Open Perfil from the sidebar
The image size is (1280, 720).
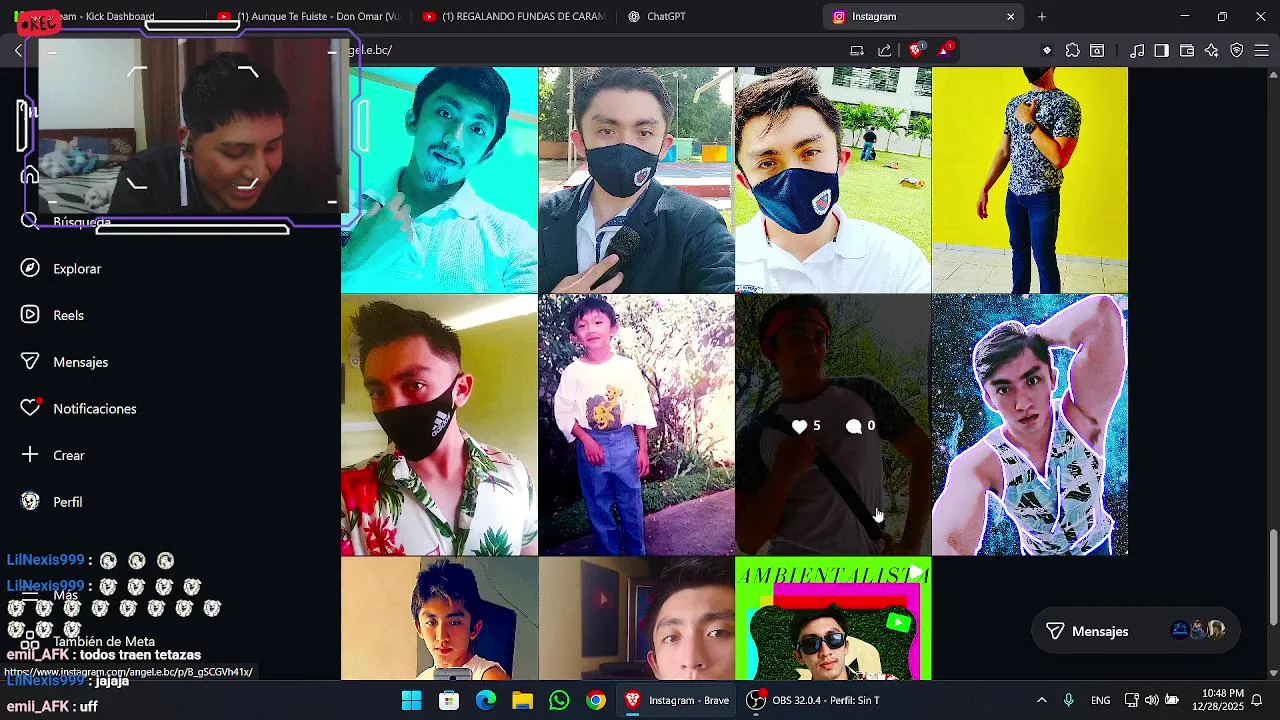pos(53,502)
